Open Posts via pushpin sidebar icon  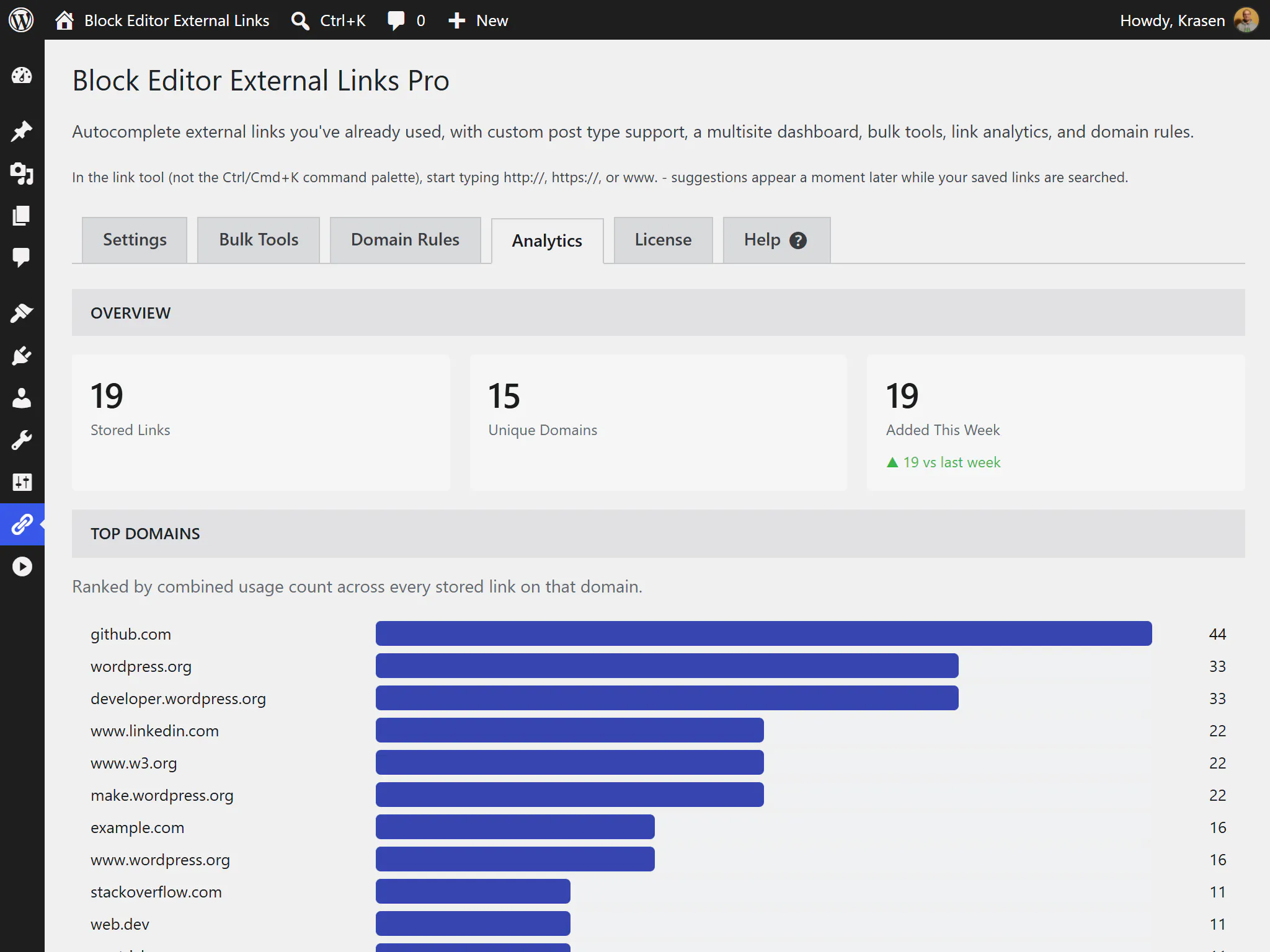click(x=22, y=131)
